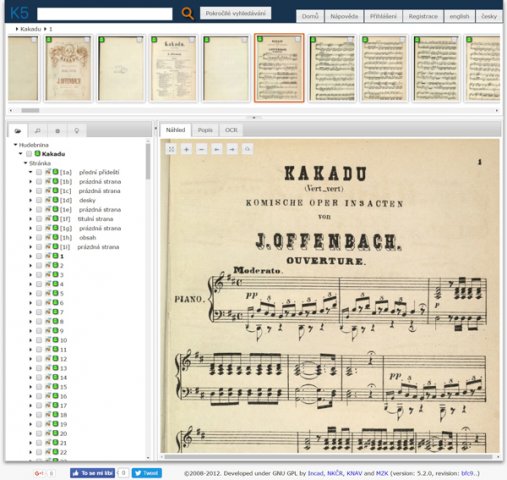This screenshot has height=480, width=507.
Task: Go to next page with right arrow
Action: coord(232,149)
